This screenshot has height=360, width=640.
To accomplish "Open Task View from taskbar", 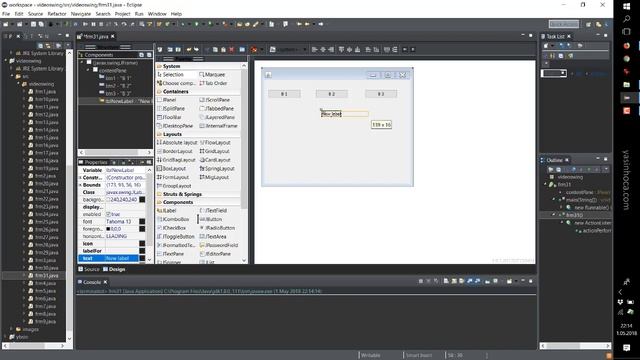I will (627, 31).
